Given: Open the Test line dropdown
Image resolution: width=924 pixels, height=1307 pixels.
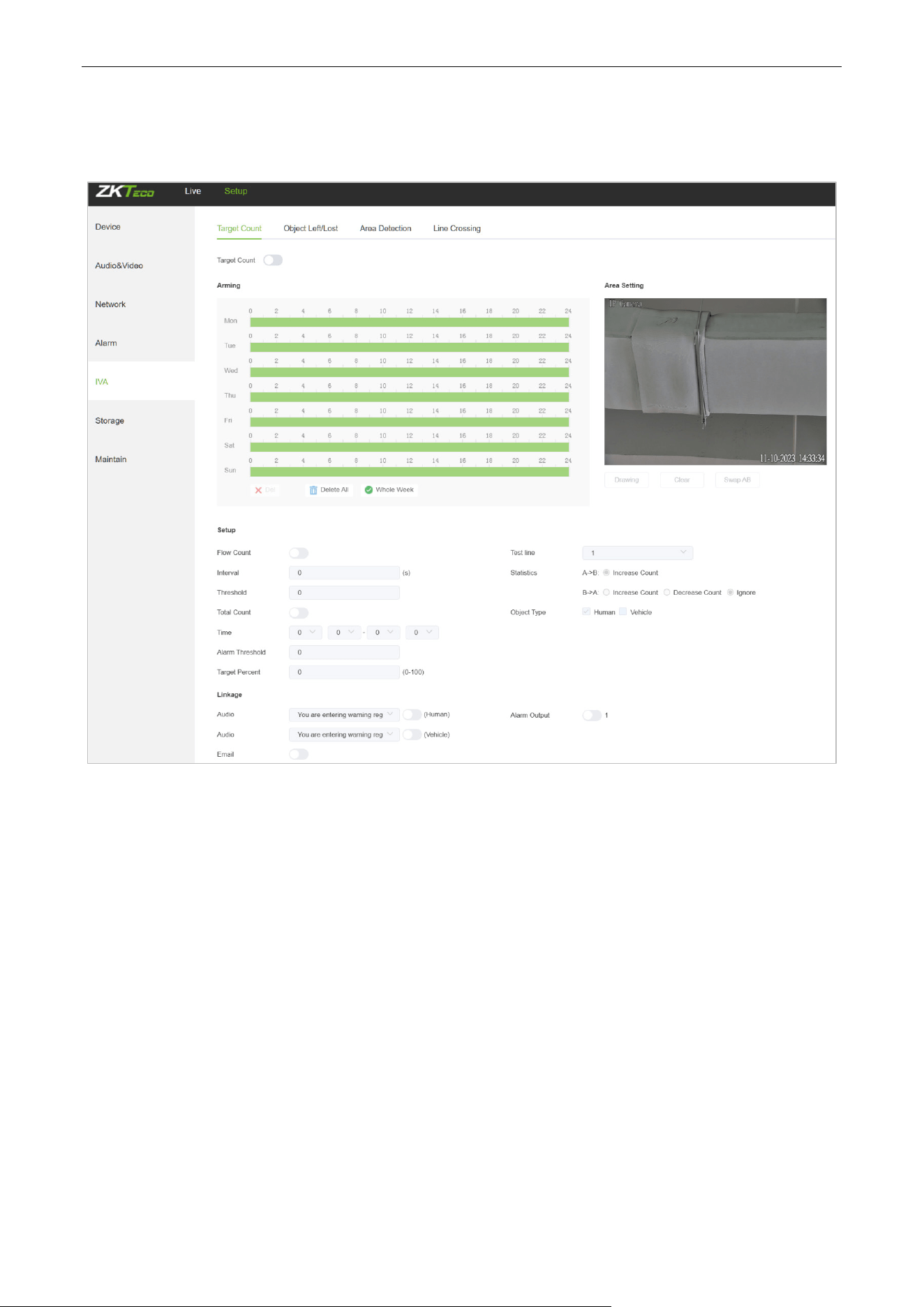Looking at the screenshot, I should (x=637, y=553).
